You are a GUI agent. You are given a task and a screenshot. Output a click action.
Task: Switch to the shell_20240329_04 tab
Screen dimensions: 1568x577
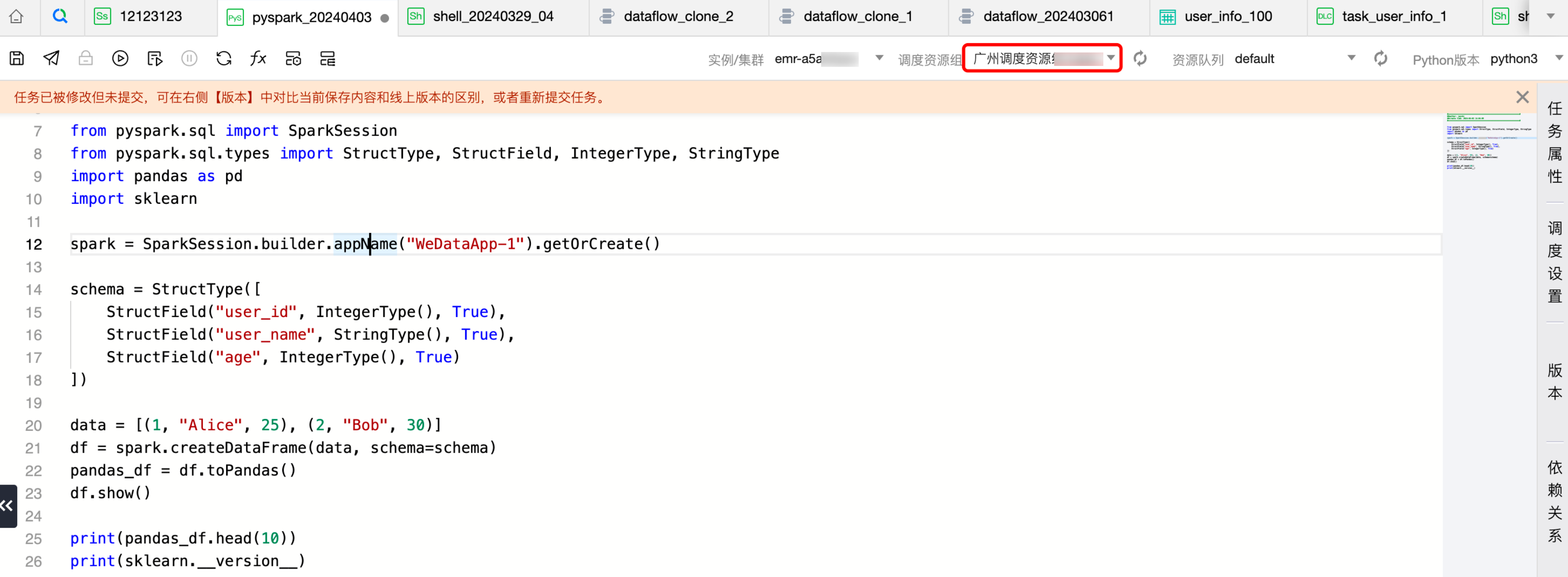492,16
